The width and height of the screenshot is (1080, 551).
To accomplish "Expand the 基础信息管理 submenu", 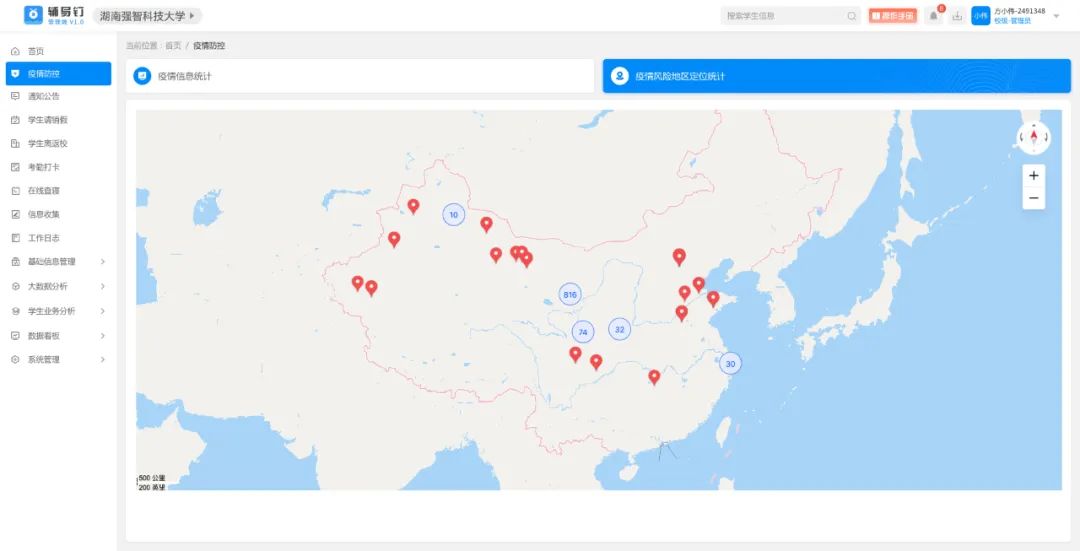I will click(58, 262).
